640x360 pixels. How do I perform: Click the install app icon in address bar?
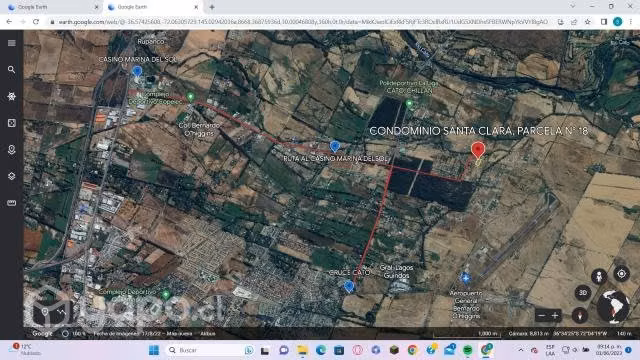(x=560, y=22)
